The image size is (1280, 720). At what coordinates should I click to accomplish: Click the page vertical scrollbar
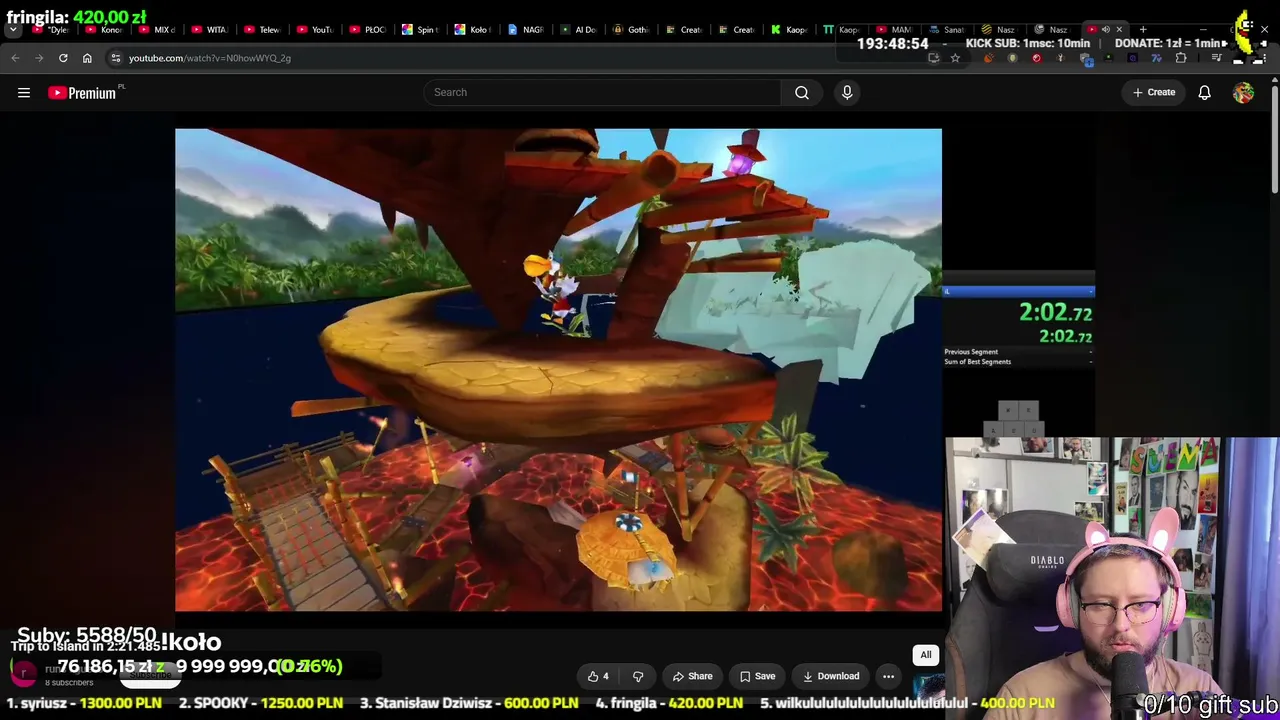click(1274, 140)
